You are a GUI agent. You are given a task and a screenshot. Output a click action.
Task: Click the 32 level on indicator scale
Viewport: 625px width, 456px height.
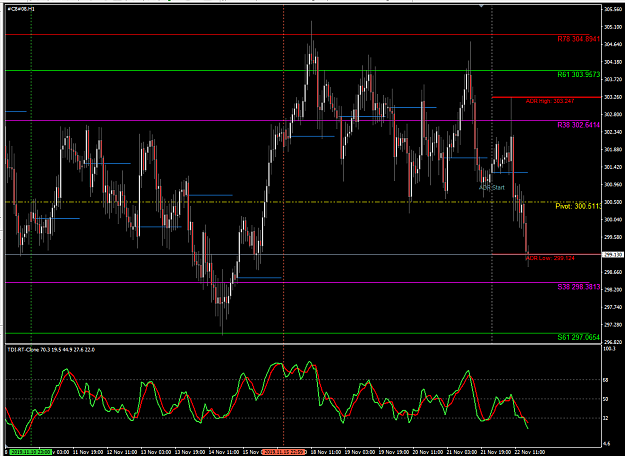(x=607, y=418)
